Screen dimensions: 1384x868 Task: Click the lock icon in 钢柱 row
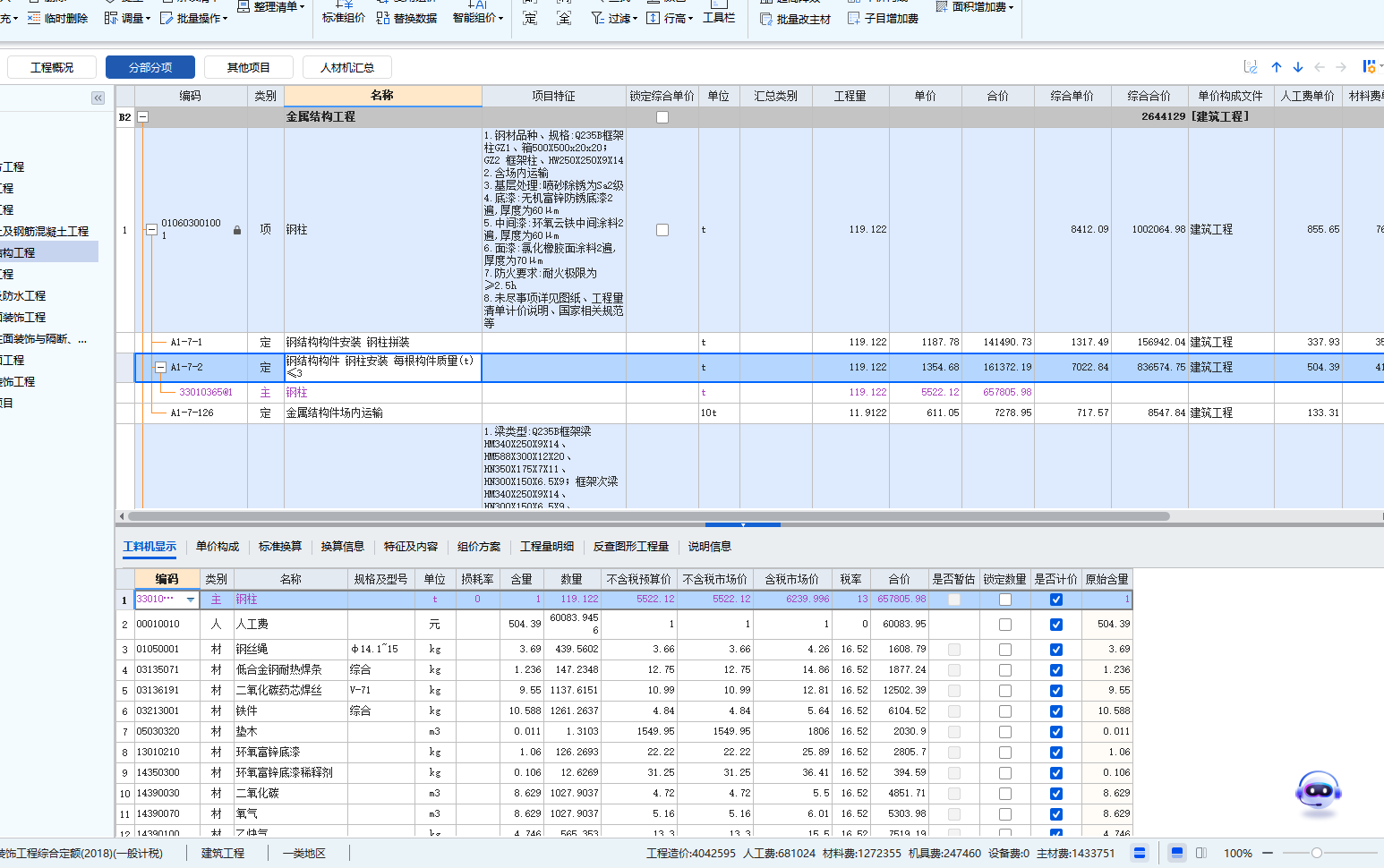237,230
